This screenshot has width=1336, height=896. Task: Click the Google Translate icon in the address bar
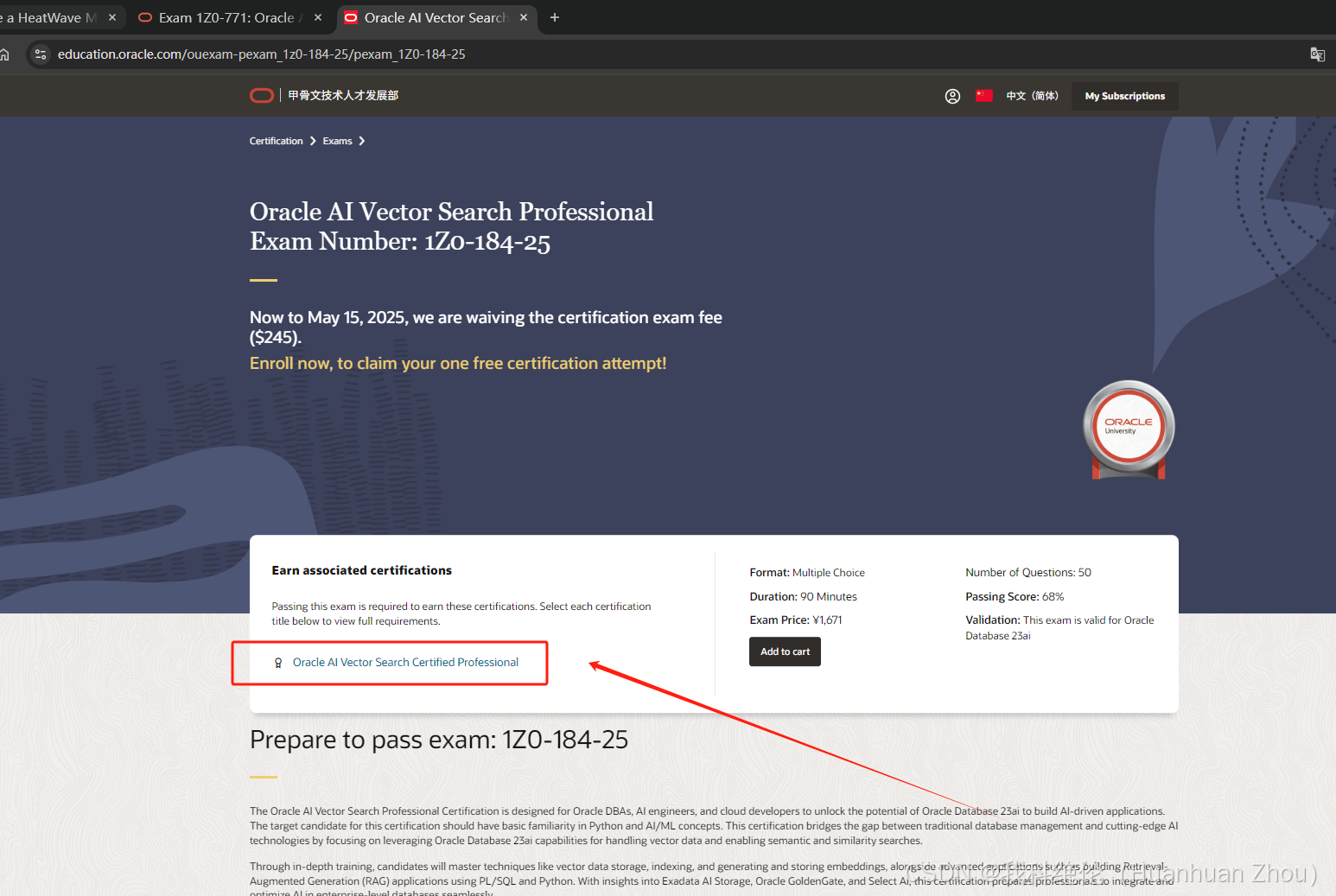[1317, 54]
